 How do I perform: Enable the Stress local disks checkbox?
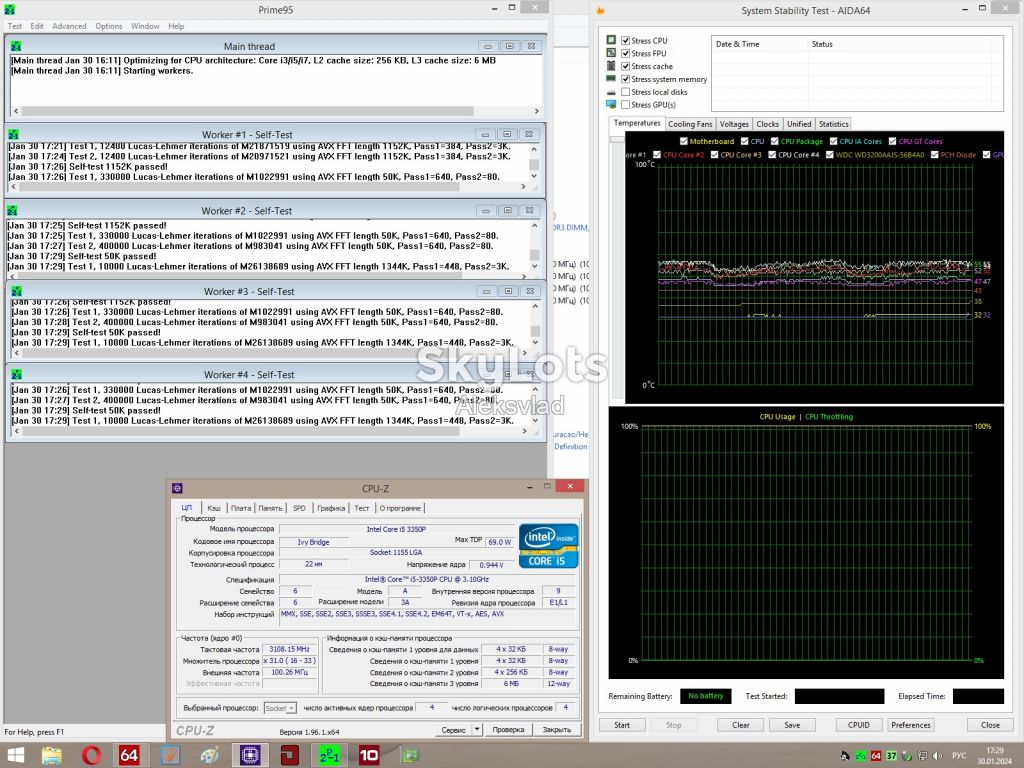tap(626, 92)
